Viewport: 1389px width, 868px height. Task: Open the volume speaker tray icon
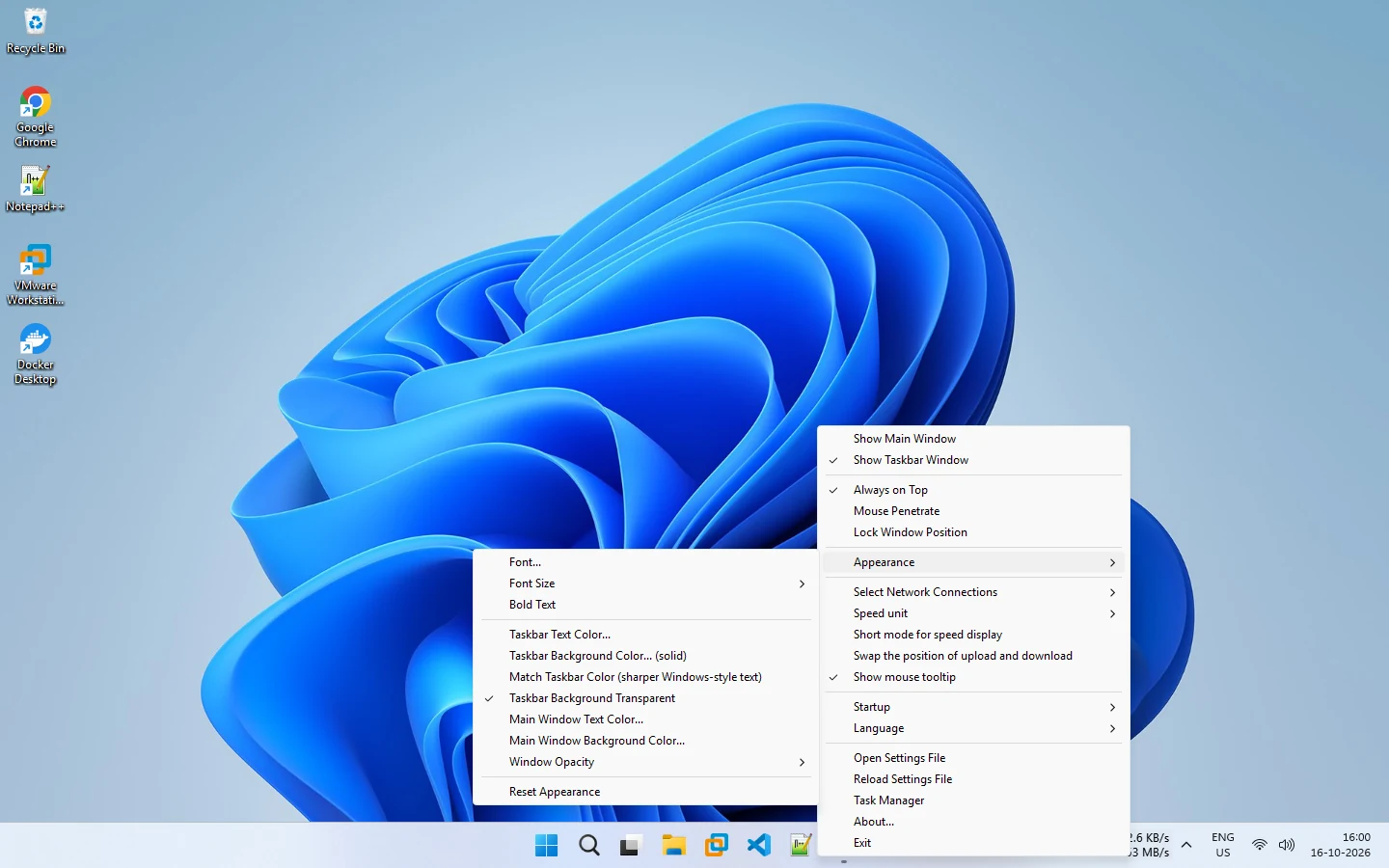1287,845
